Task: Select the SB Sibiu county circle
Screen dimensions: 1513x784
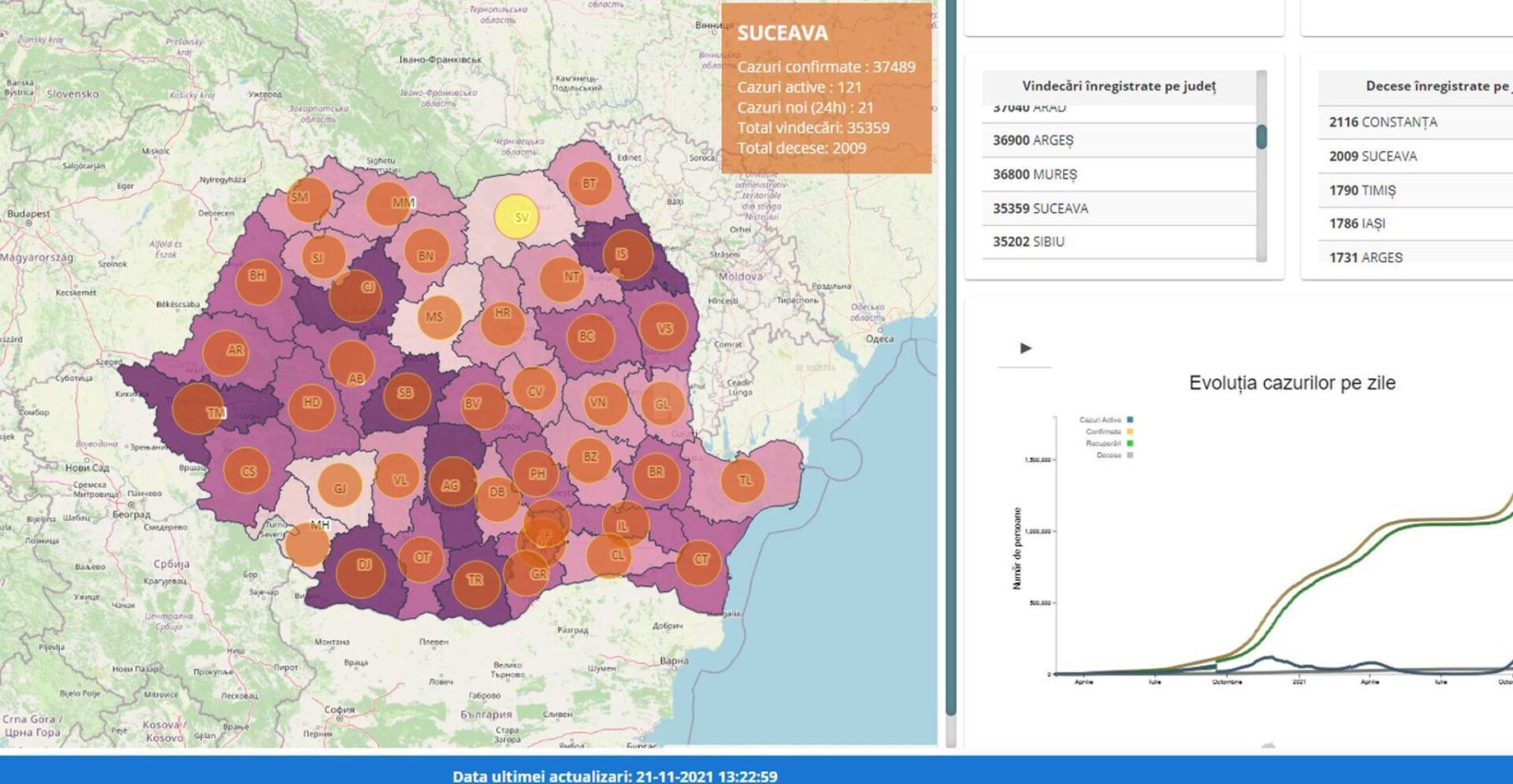Action: pyautogui.click(x=407, y=395)
